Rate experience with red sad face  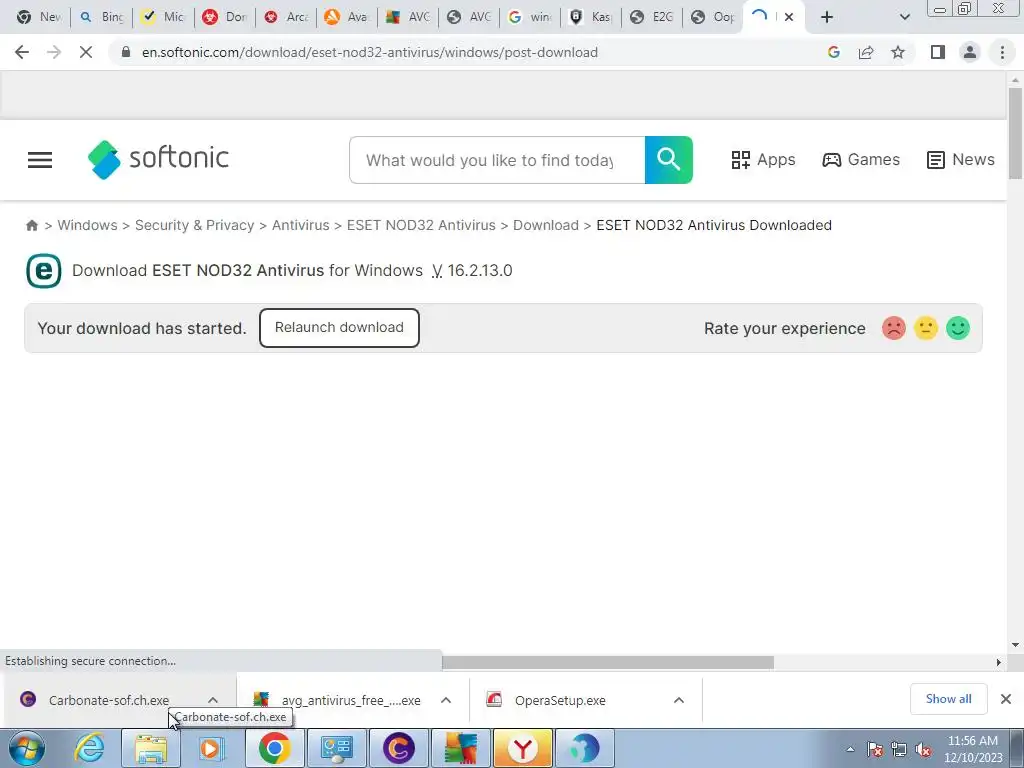[x=893, y=328]
